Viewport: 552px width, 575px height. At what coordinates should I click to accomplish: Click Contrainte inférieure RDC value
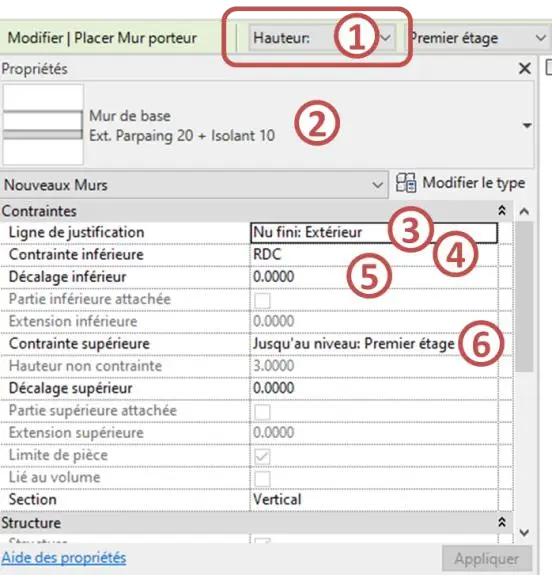374,254
